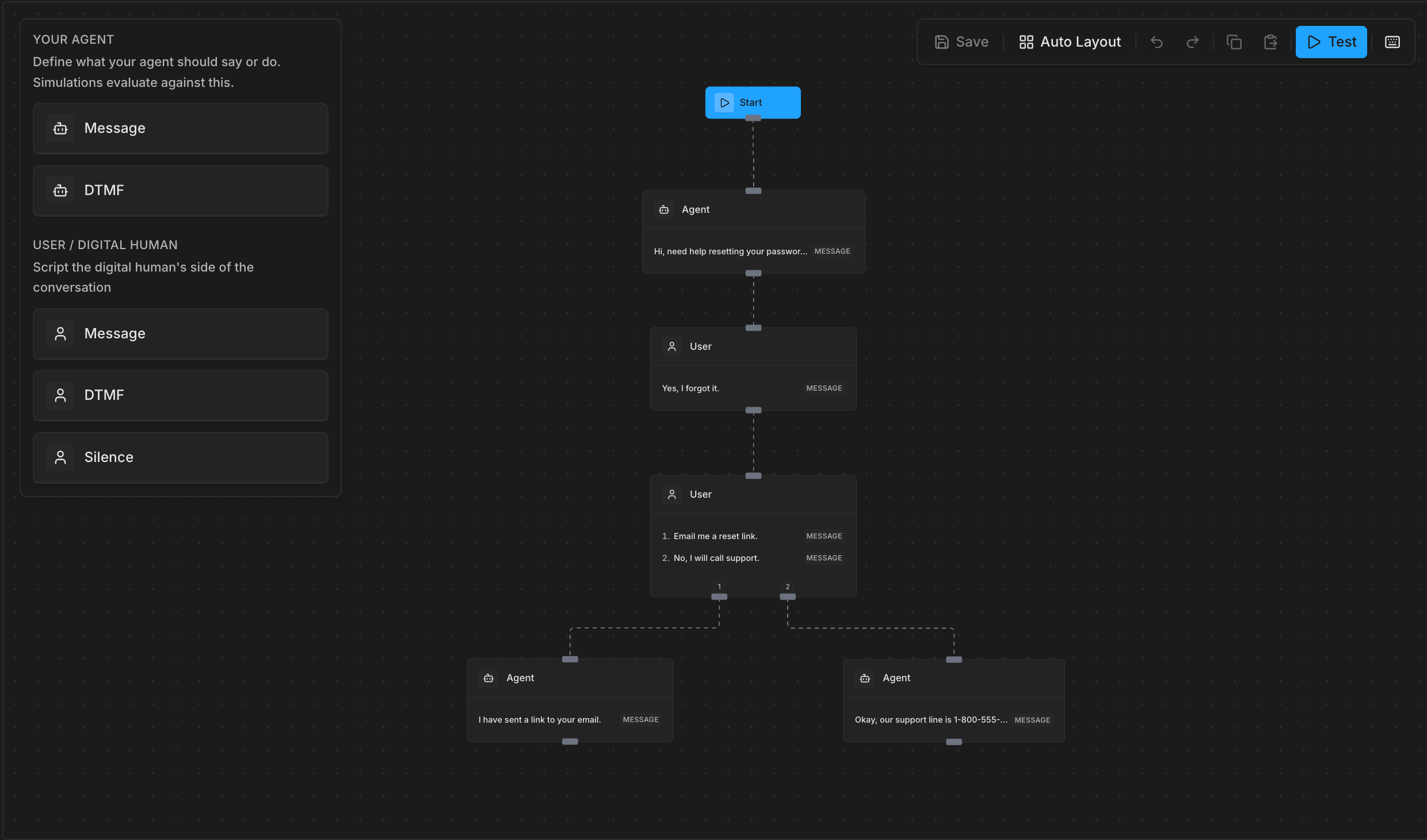1427x840 pixels.
Task: Click output handle labeled 2
Action: [x=788, y=597]
